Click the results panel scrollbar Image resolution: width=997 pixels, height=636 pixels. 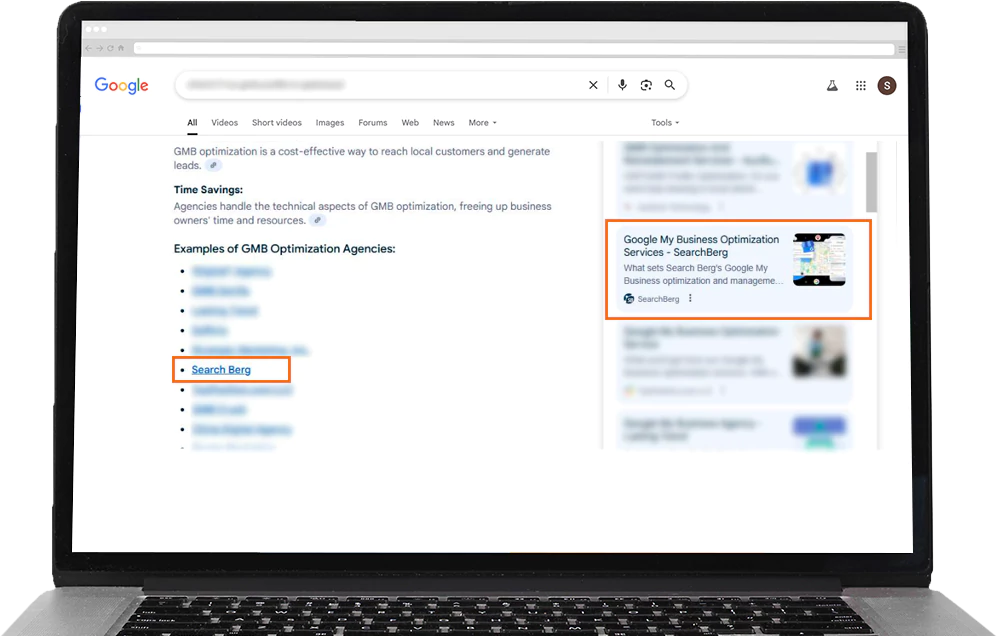tap(871, 182)
